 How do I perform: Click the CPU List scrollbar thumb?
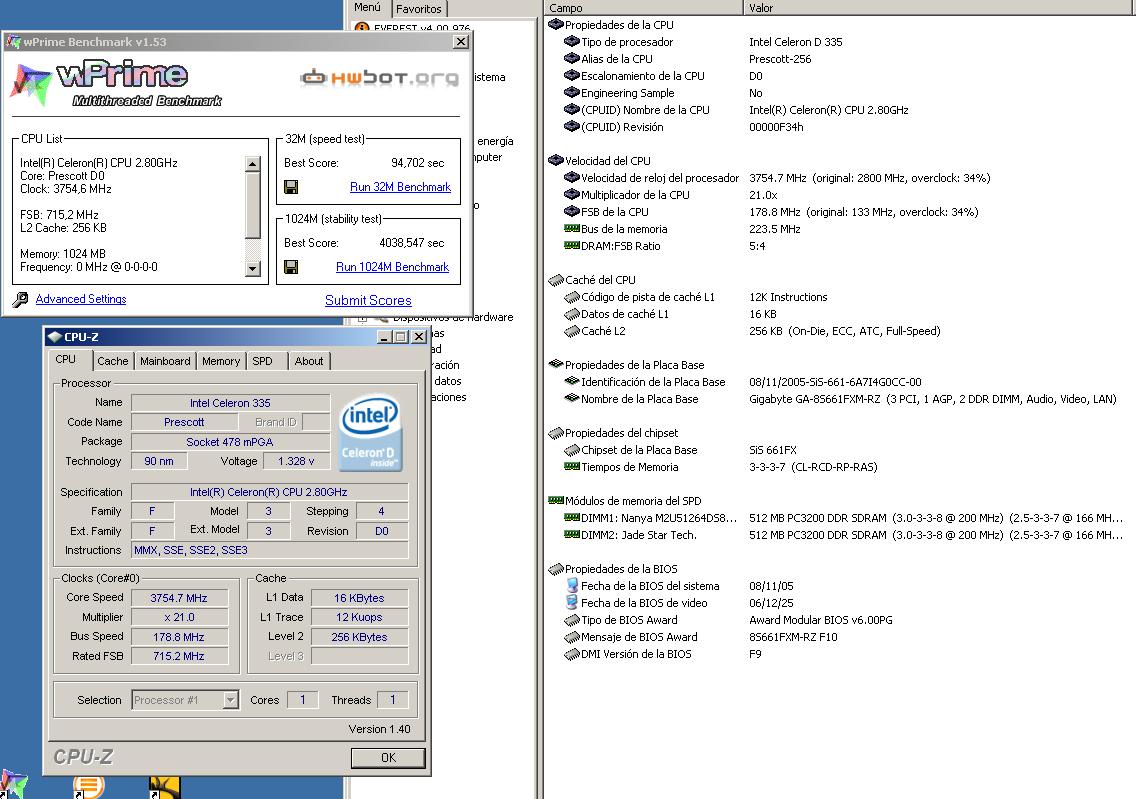[252, 206]
